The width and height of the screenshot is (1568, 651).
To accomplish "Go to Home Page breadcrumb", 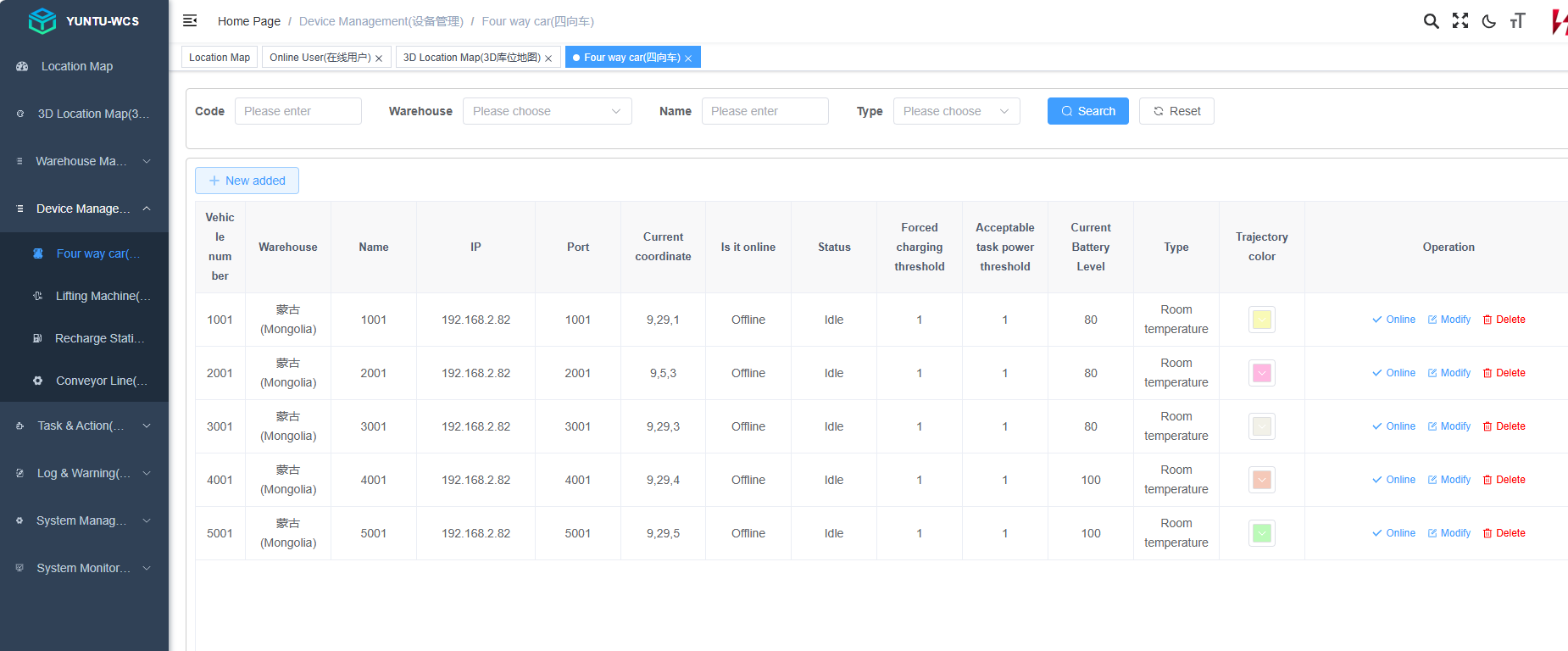I will [249, 21].
